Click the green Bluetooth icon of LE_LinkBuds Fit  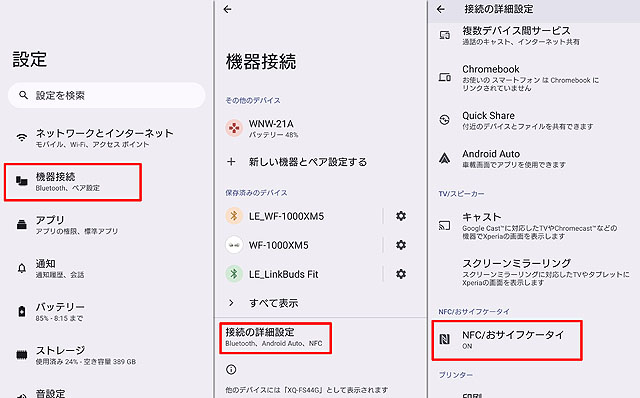click(234, 273)
